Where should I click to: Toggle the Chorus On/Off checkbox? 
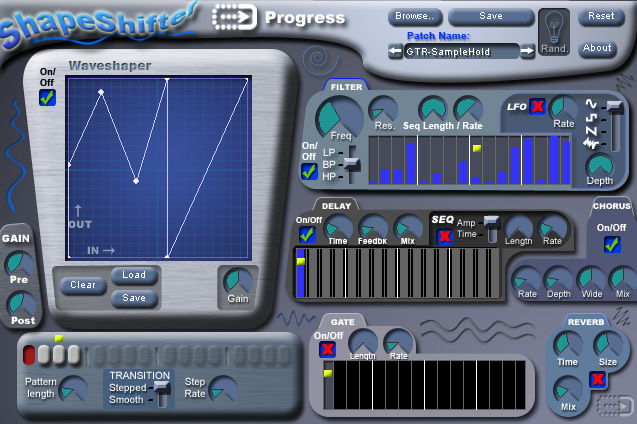click(x=611, y=244)
